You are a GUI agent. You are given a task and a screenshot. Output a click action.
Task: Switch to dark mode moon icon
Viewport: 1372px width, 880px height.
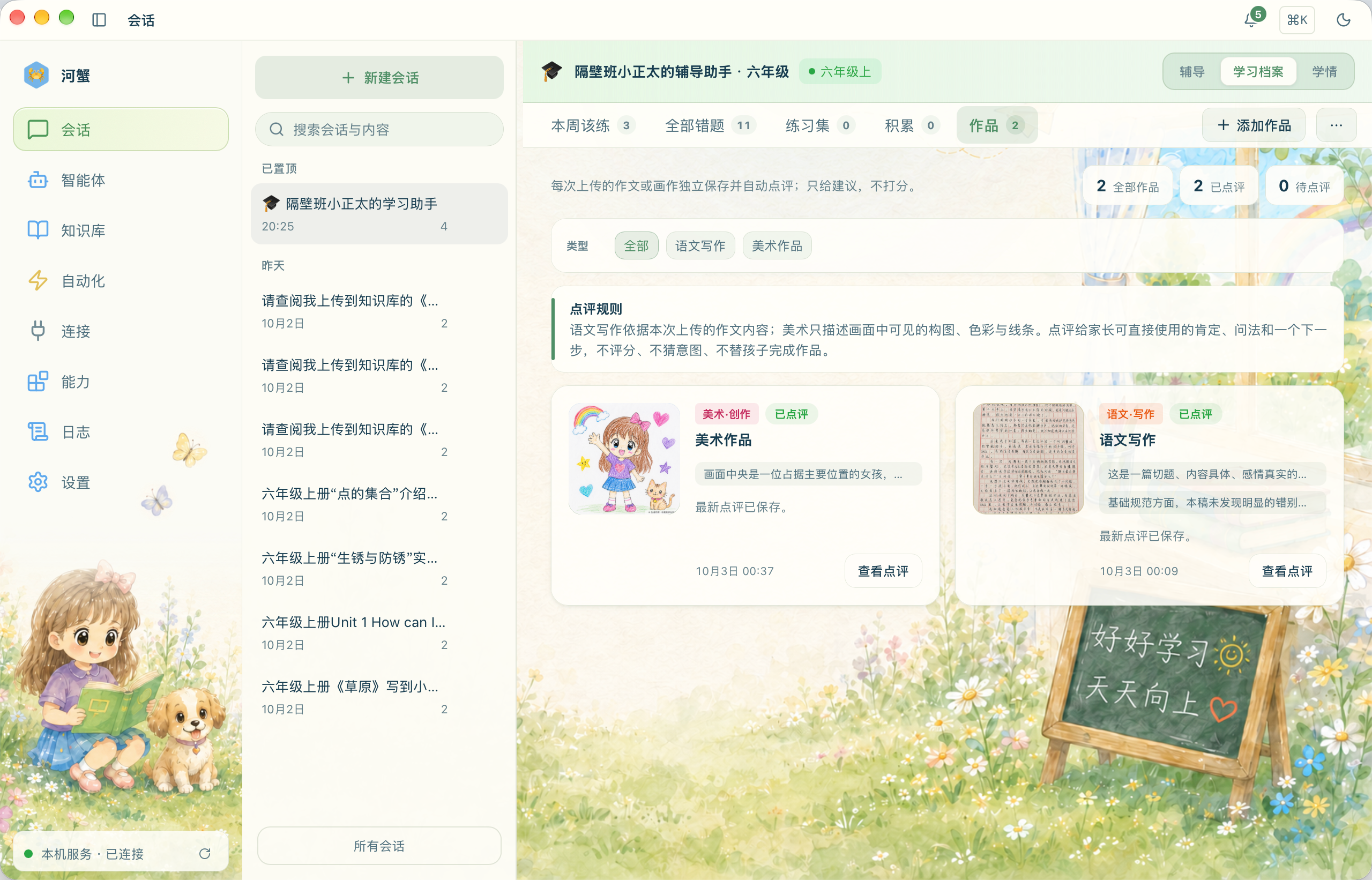(1344, 20)
